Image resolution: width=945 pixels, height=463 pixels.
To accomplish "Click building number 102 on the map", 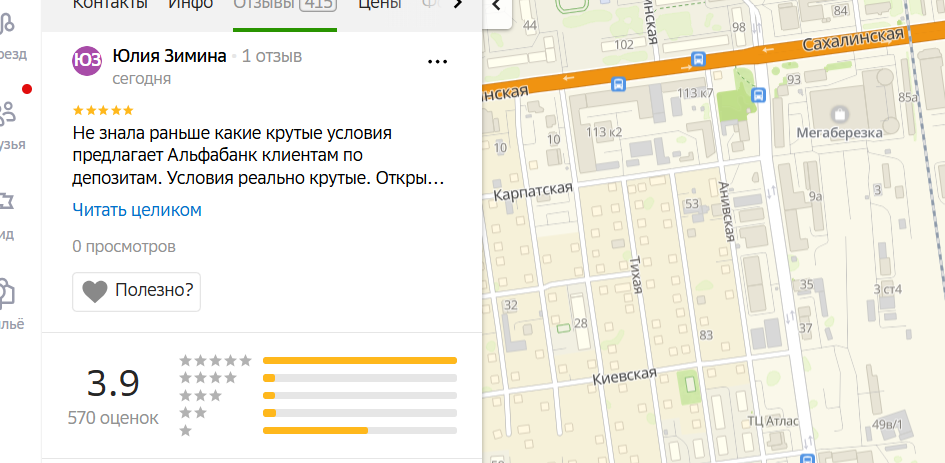I will 624,45.
